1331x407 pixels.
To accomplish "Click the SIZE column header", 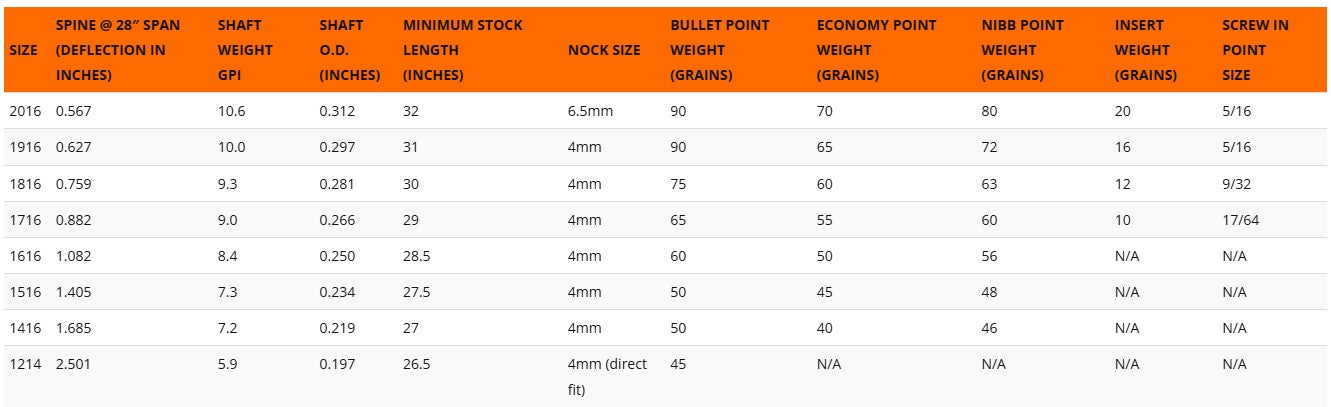I will tap(24, 50).
